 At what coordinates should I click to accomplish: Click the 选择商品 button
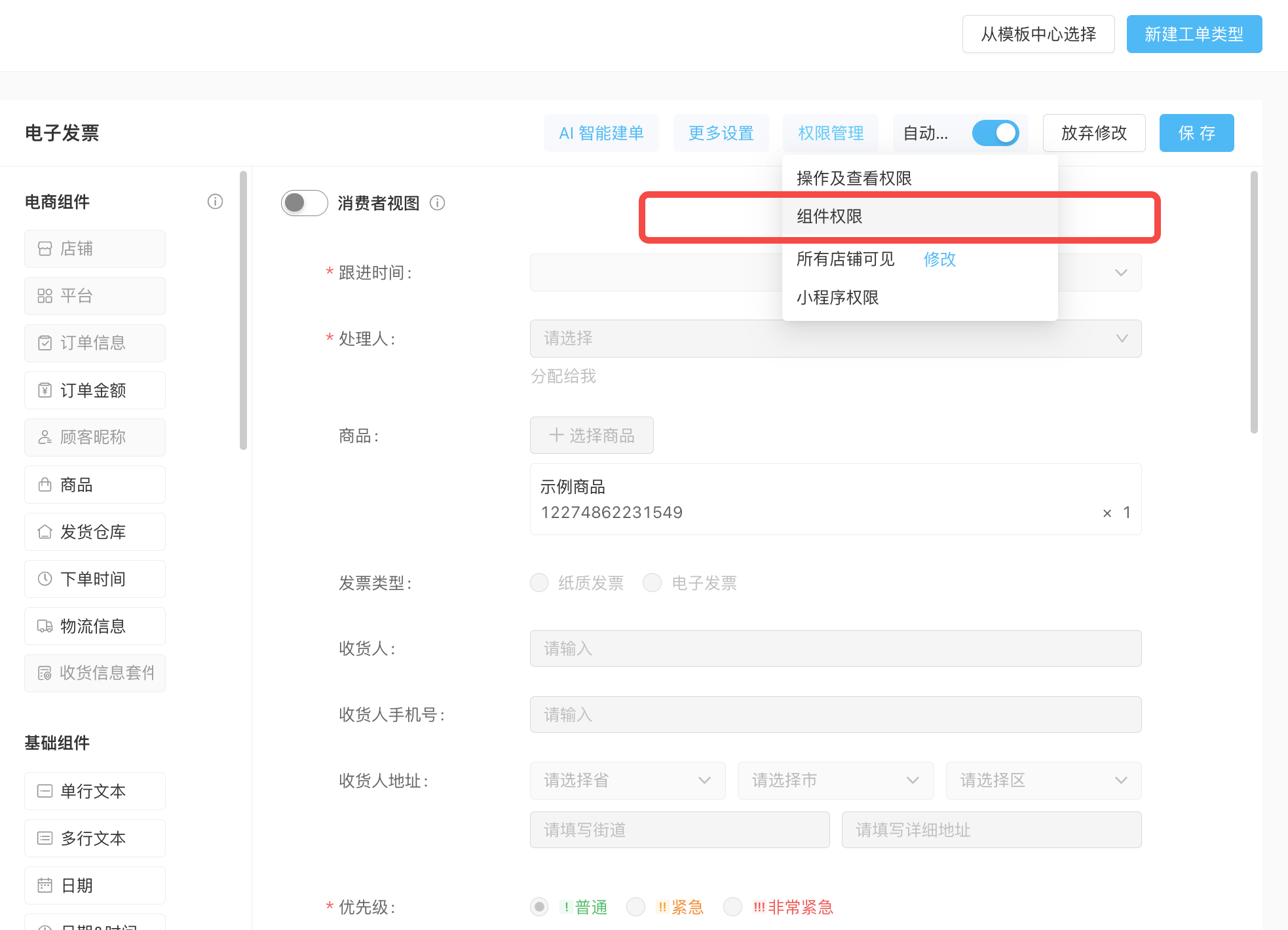pyautogui.click(x=592, y=435)
